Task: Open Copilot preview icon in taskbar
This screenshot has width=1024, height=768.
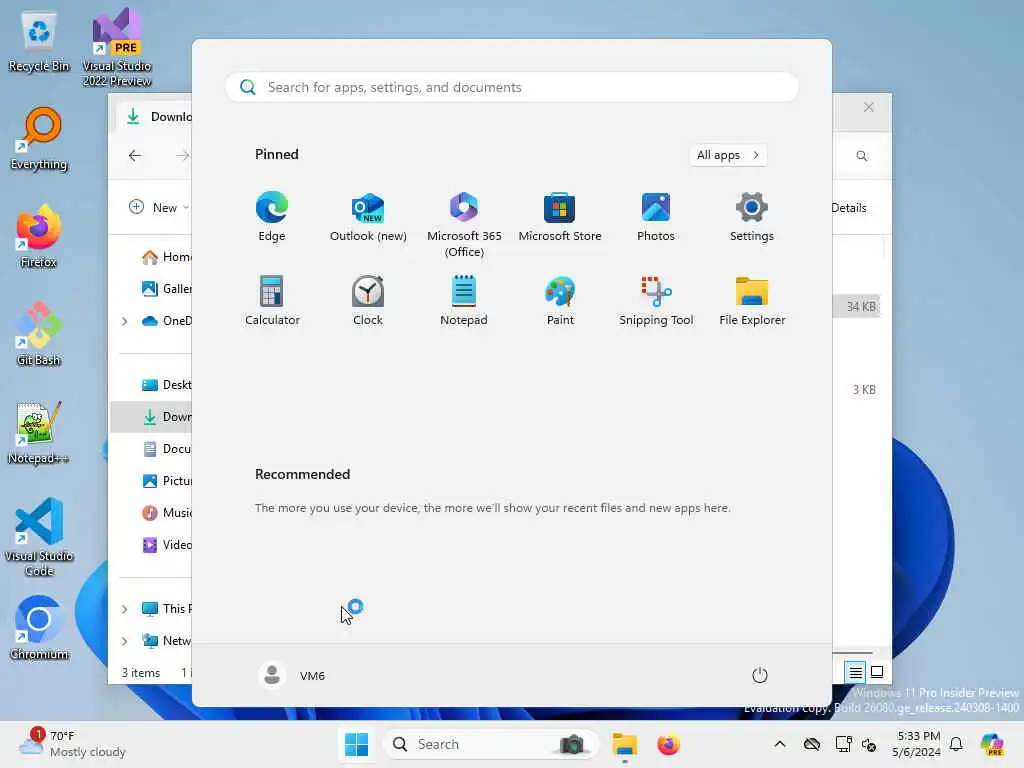Action: [x=992, y=744]
